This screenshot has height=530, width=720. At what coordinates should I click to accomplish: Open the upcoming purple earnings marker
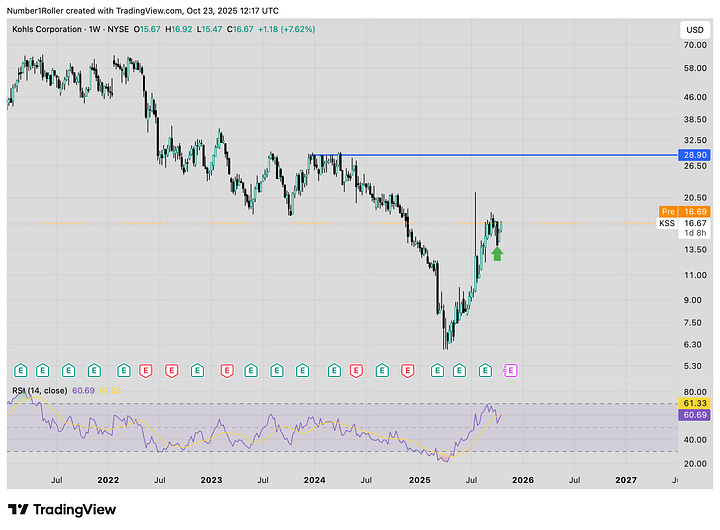point(510,370)
